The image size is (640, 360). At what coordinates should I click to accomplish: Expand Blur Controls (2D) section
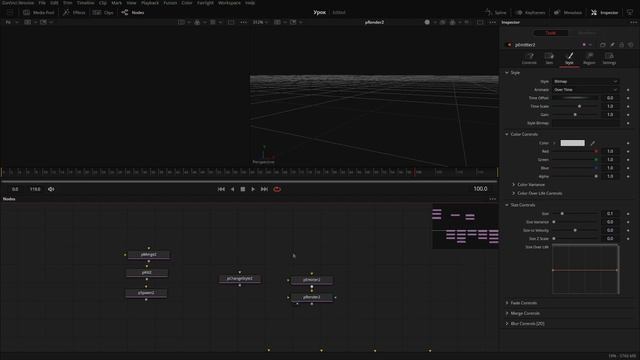coord(507,324)
